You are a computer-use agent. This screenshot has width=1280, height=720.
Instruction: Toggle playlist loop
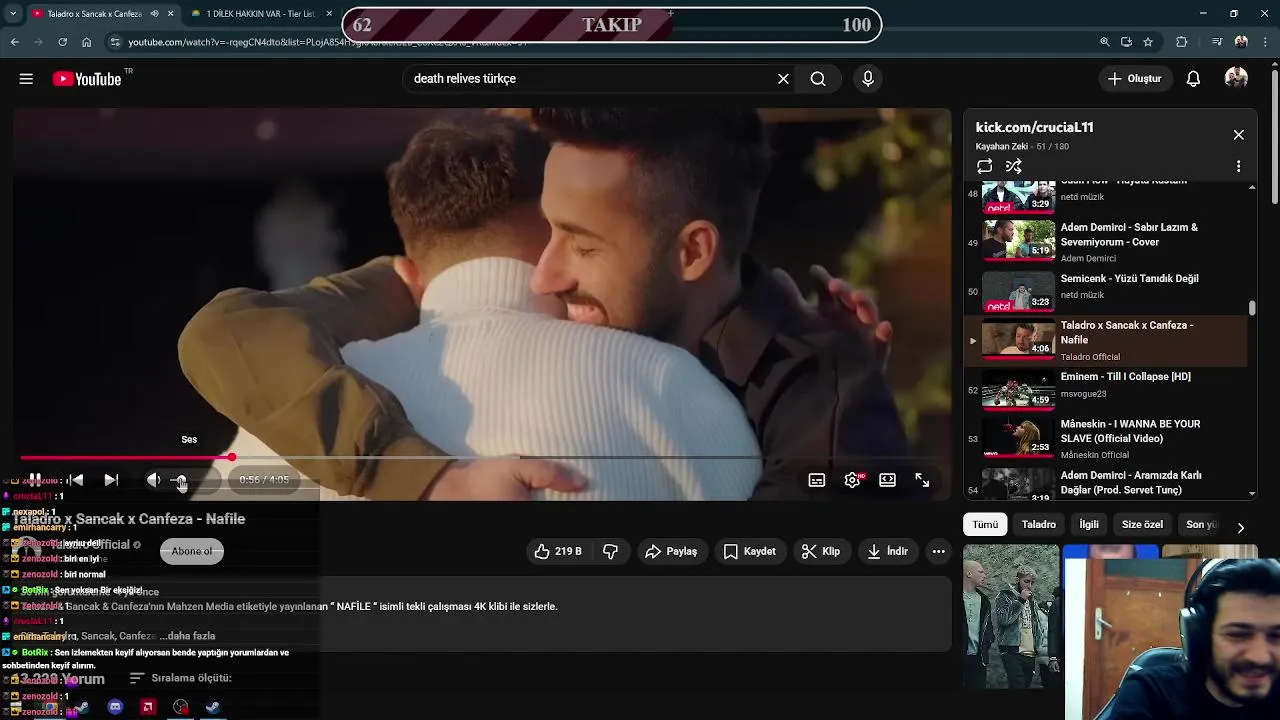985,166
